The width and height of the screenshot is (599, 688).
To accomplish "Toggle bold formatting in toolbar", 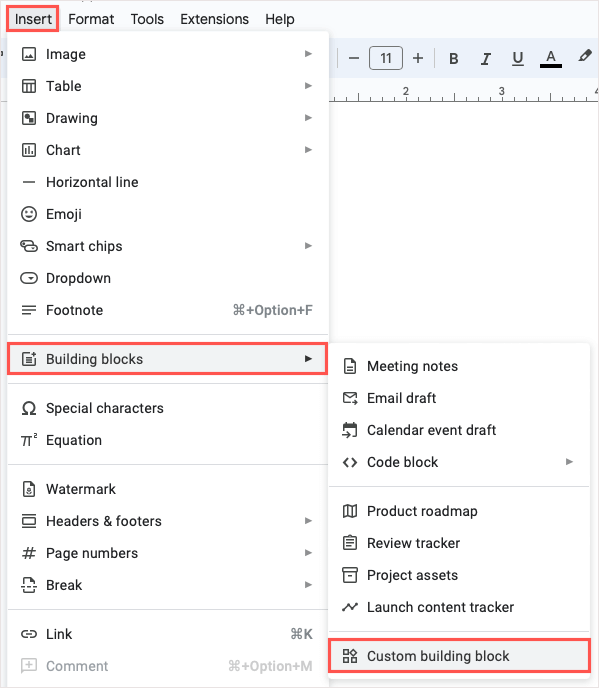I will (x=454, y=58).
